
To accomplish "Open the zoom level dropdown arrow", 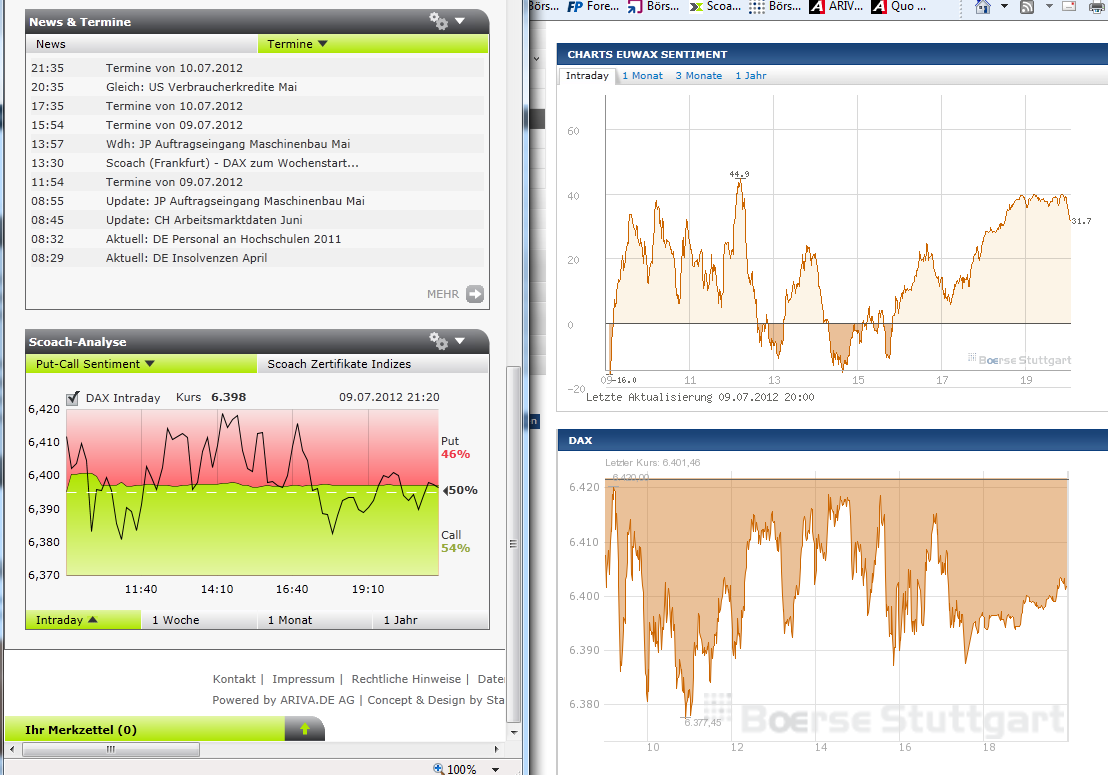I will click(495, 769).
